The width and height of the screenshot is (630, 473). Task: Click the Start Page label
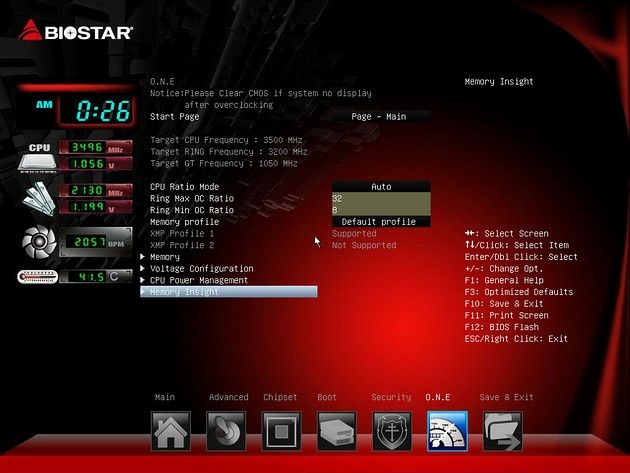click(174, 117)
